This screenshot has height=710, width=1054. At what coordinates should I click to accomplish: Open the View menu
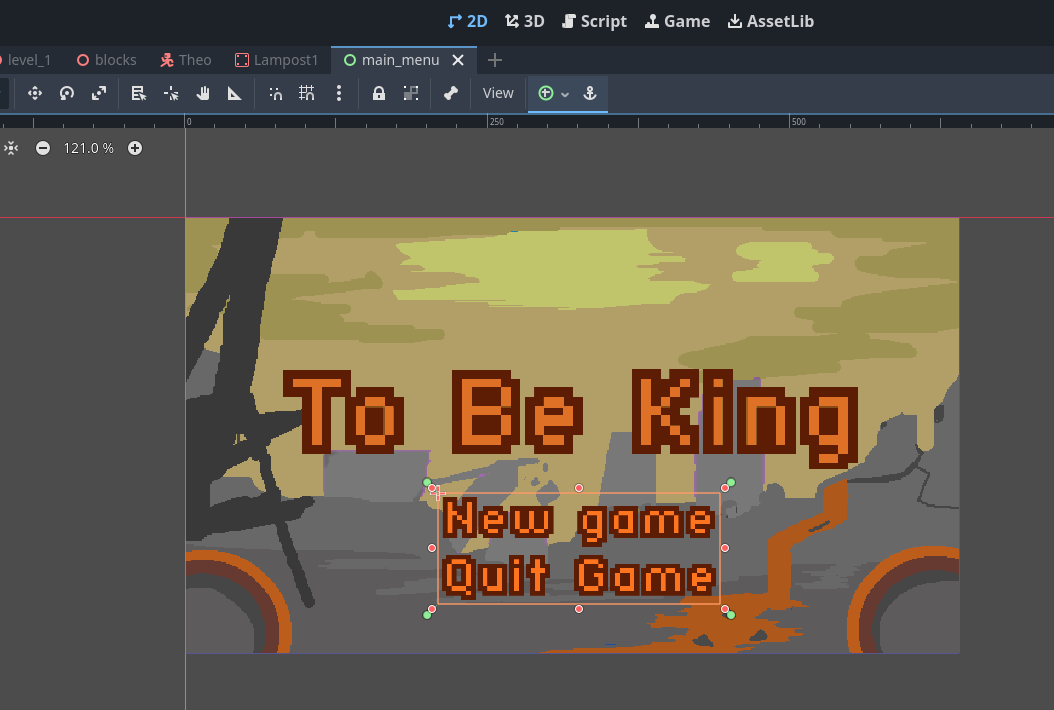(498, 93)
